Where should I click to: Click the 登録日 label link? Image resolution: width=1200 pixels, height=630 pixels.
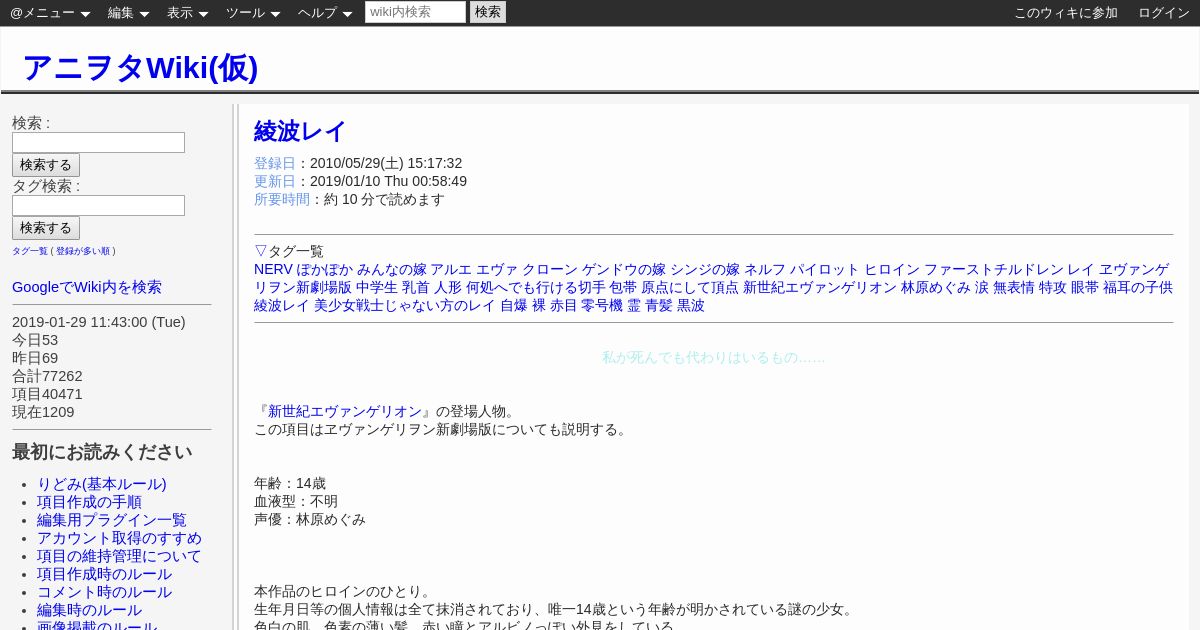coord(275,163)
